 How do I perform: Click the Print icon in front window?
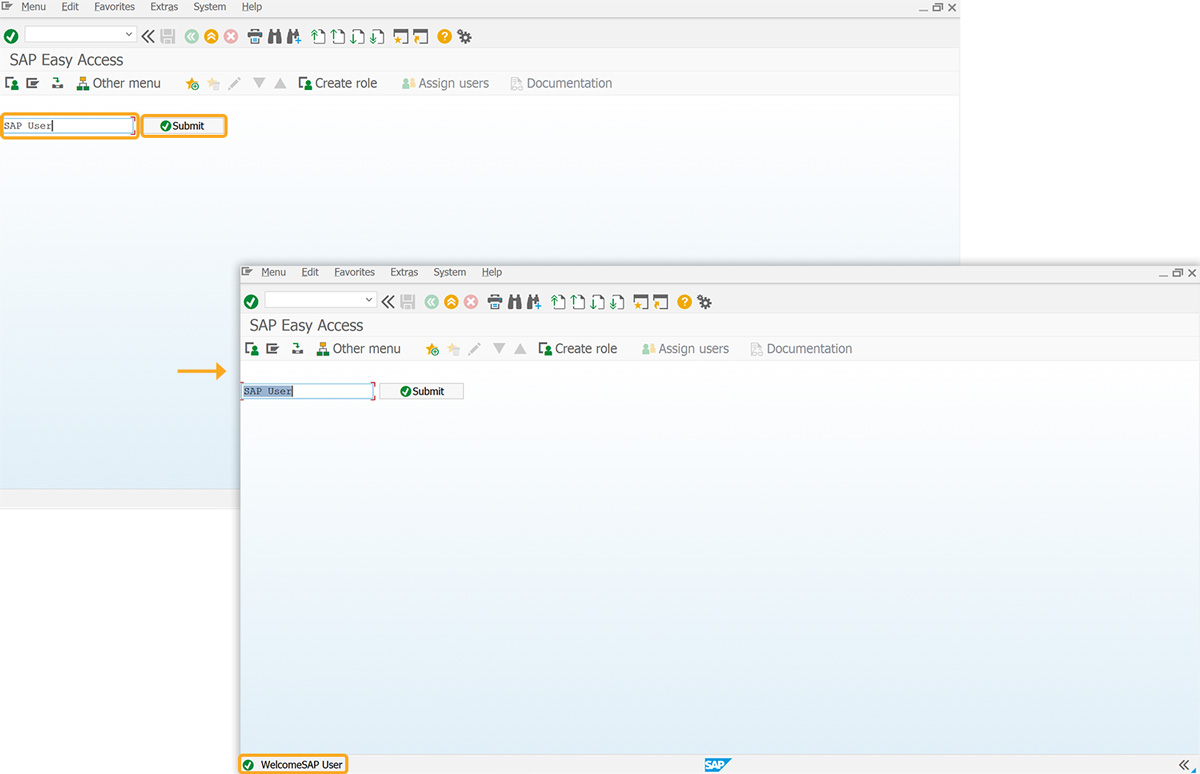(x=495, y=302)
